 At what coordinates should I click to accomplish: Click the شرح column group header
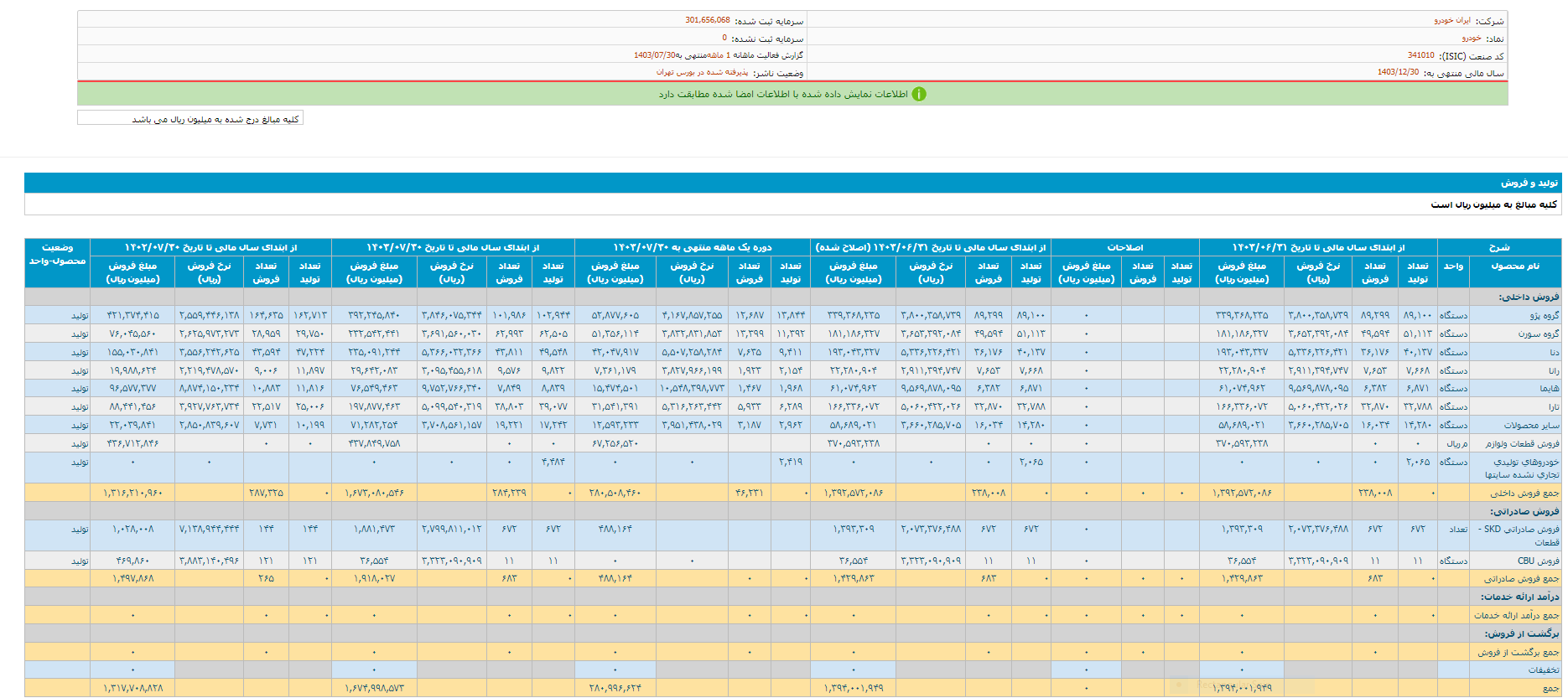[x=1498, y=247]
